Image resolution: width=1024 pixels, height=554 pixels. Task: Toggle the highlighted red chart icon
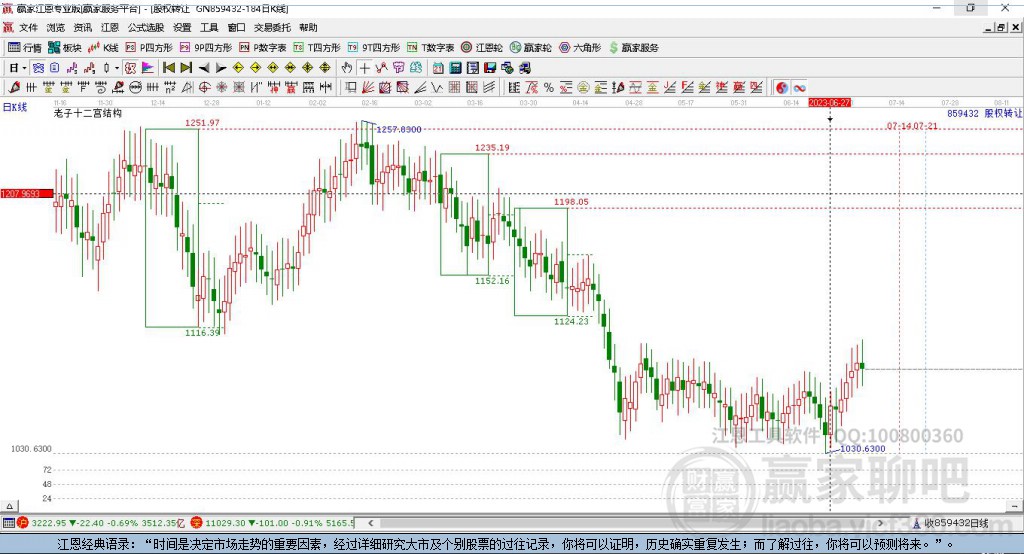131,68
